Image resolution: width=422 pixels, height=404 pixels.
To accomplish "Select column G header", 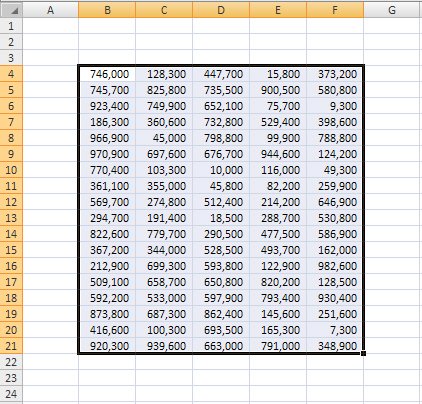I will click(x=392, y=10).
